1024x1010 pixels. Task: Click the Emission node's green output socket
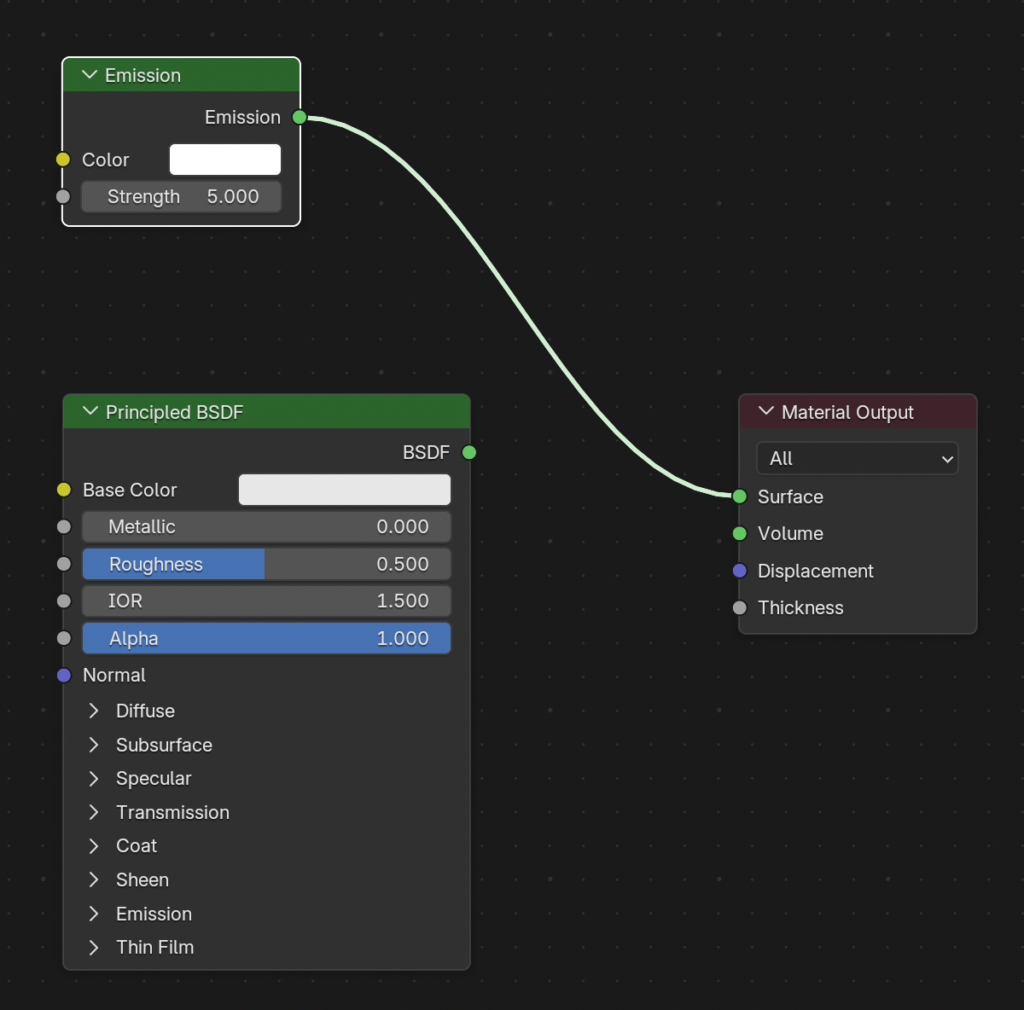click(x=299, y=118)
